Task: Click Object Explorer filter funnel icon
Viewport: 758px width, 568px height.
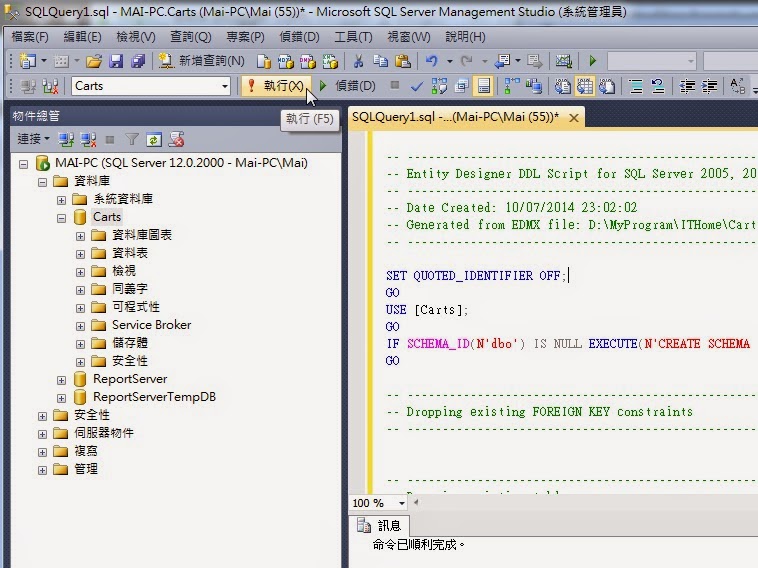Action: point(132,140)
